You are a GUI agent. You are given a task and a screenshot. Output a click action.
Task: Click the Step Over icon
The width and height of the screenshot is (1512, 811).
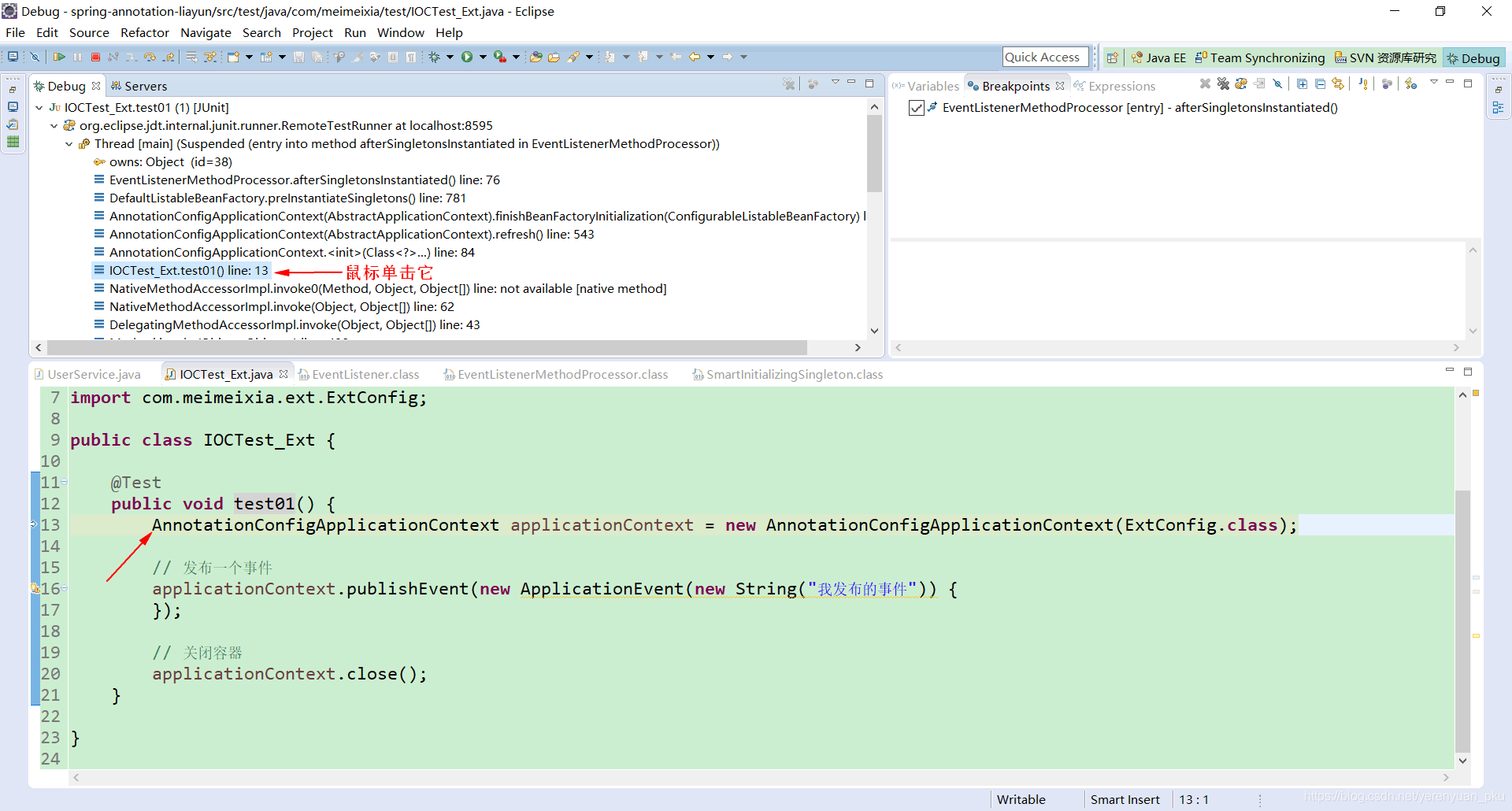pyautogui.click(x=150, y=57)
